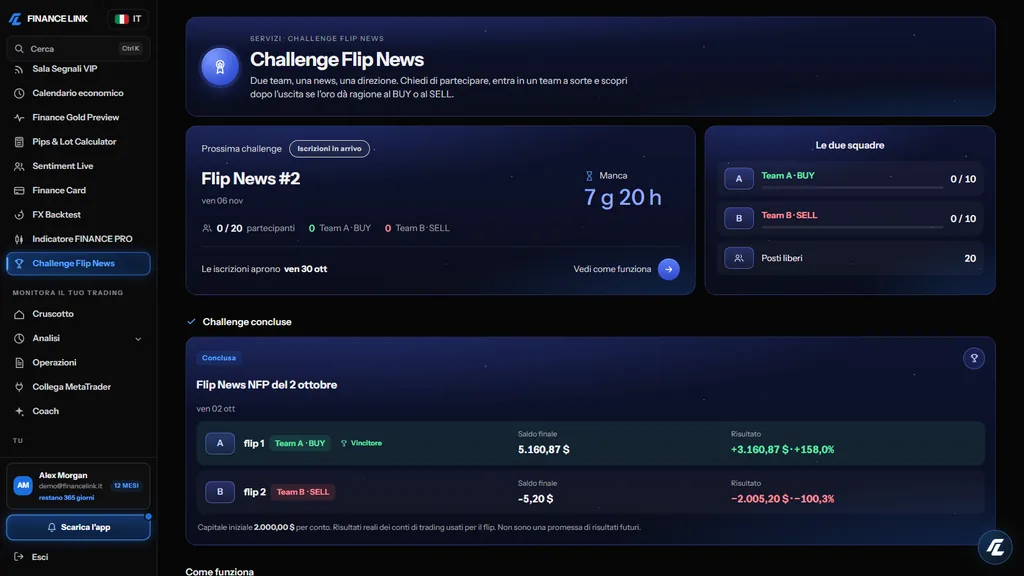Click the Posti liberi people icon
The width and height of the screenshot is (1024, 576).
739,258
